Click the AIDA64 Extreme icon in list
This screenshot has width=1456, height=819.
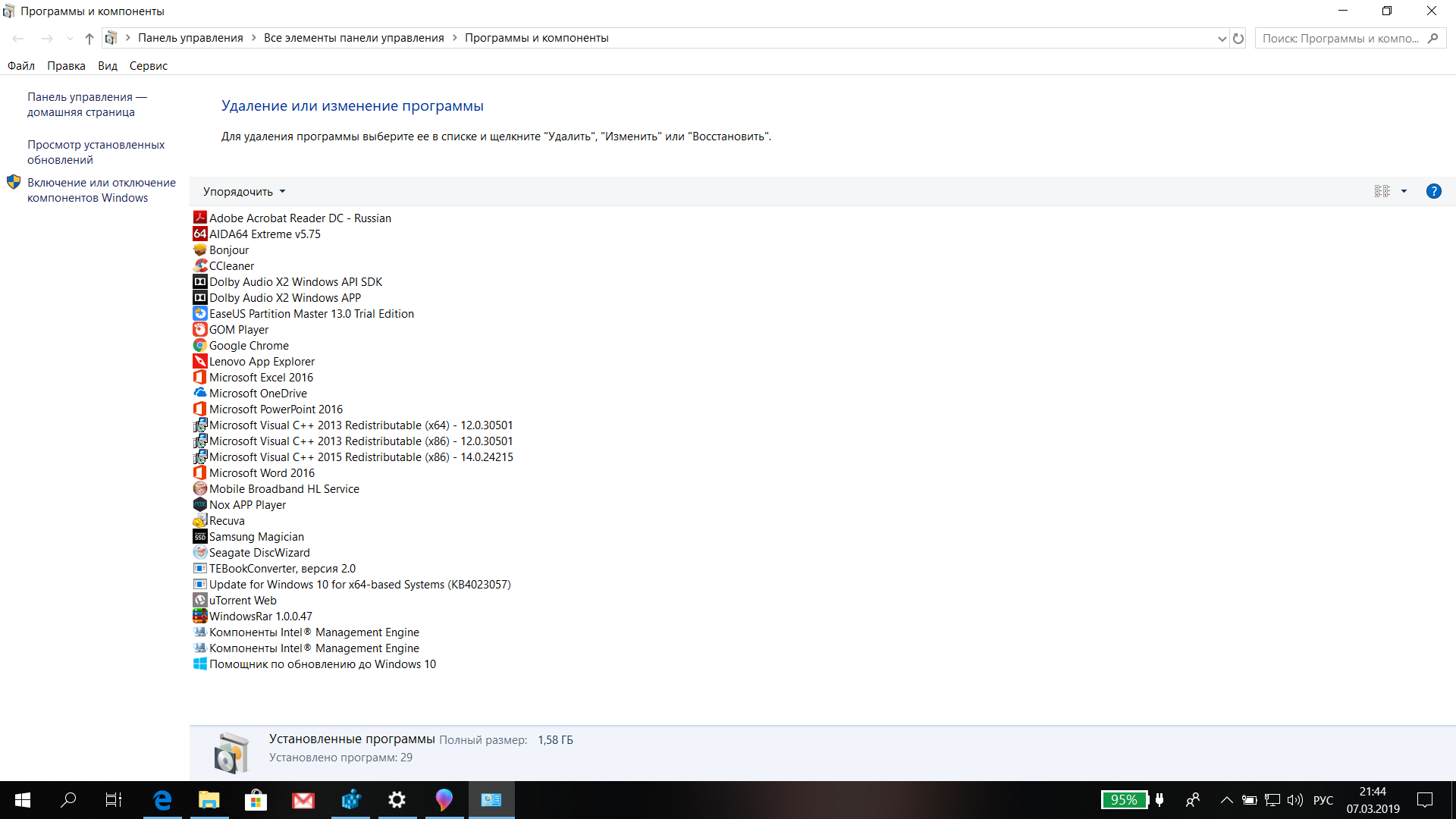pos(200,234)
